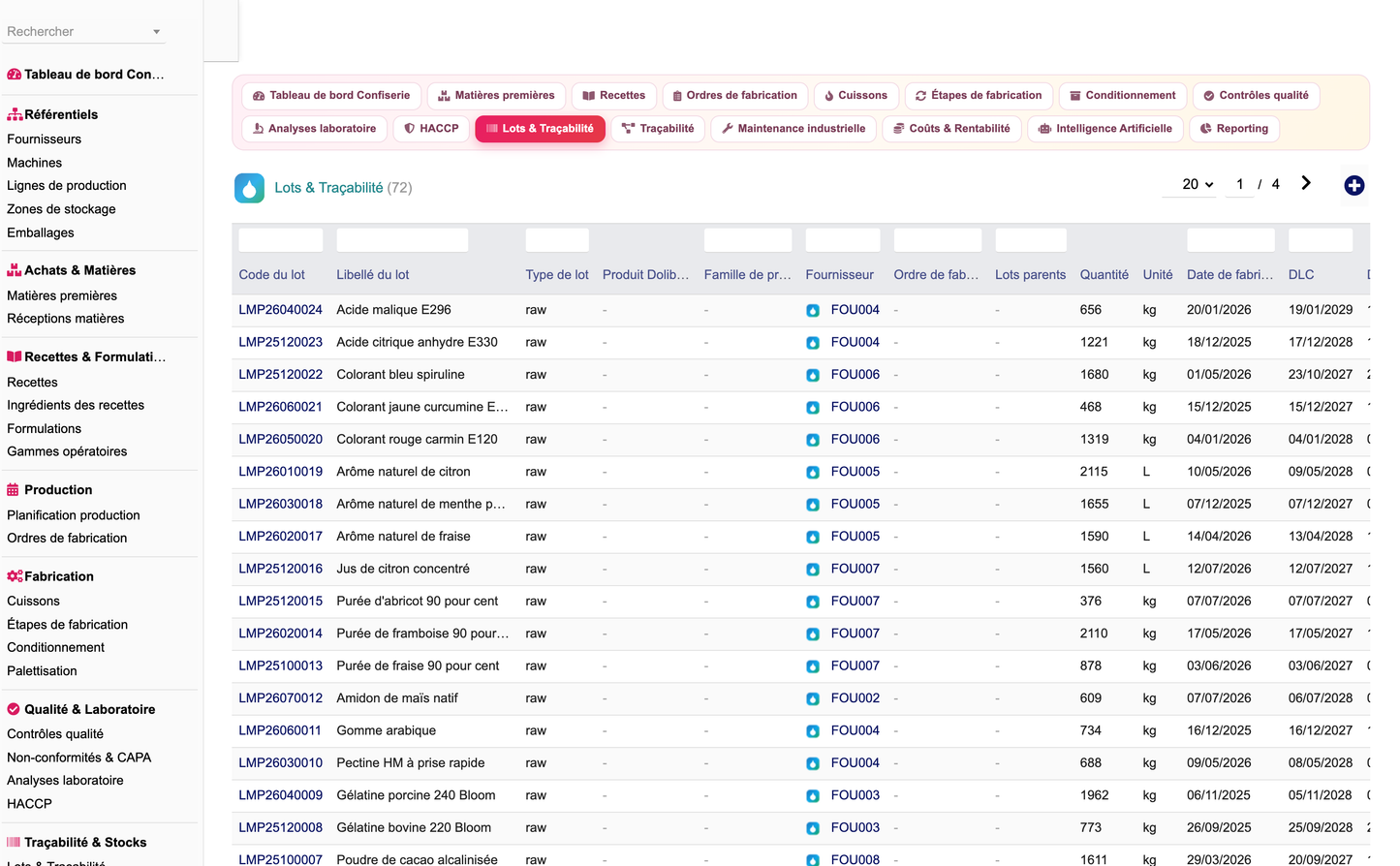Click Code du lot filter field

(x=281, y=240)
